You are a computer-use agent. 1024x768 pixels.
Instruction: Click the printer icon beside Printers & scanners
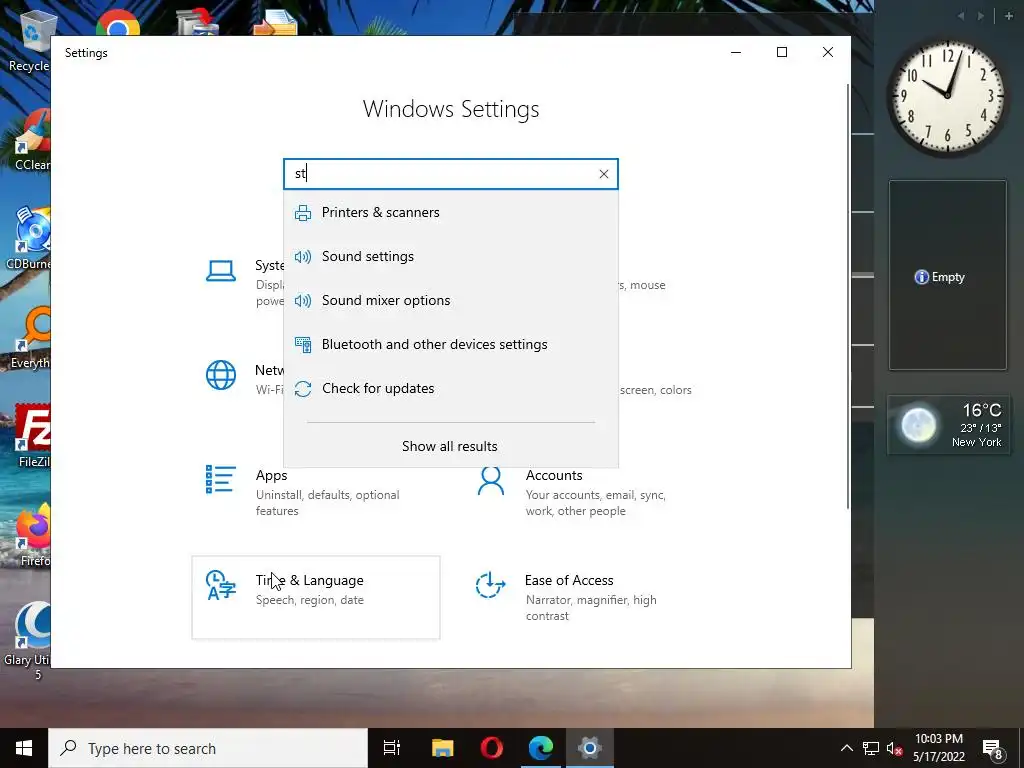pos(302,213)
